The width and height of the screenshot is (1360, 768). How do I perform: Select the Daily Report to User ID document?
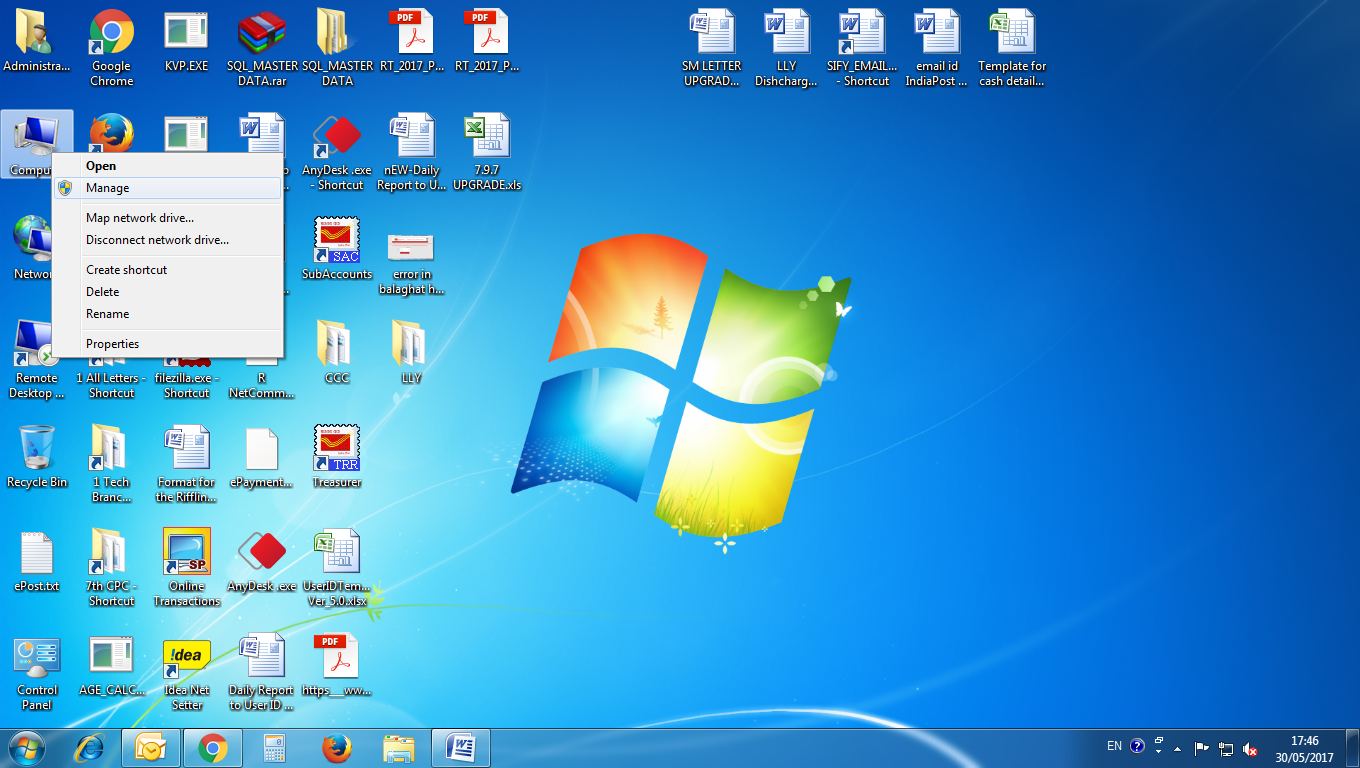(262, 672)
